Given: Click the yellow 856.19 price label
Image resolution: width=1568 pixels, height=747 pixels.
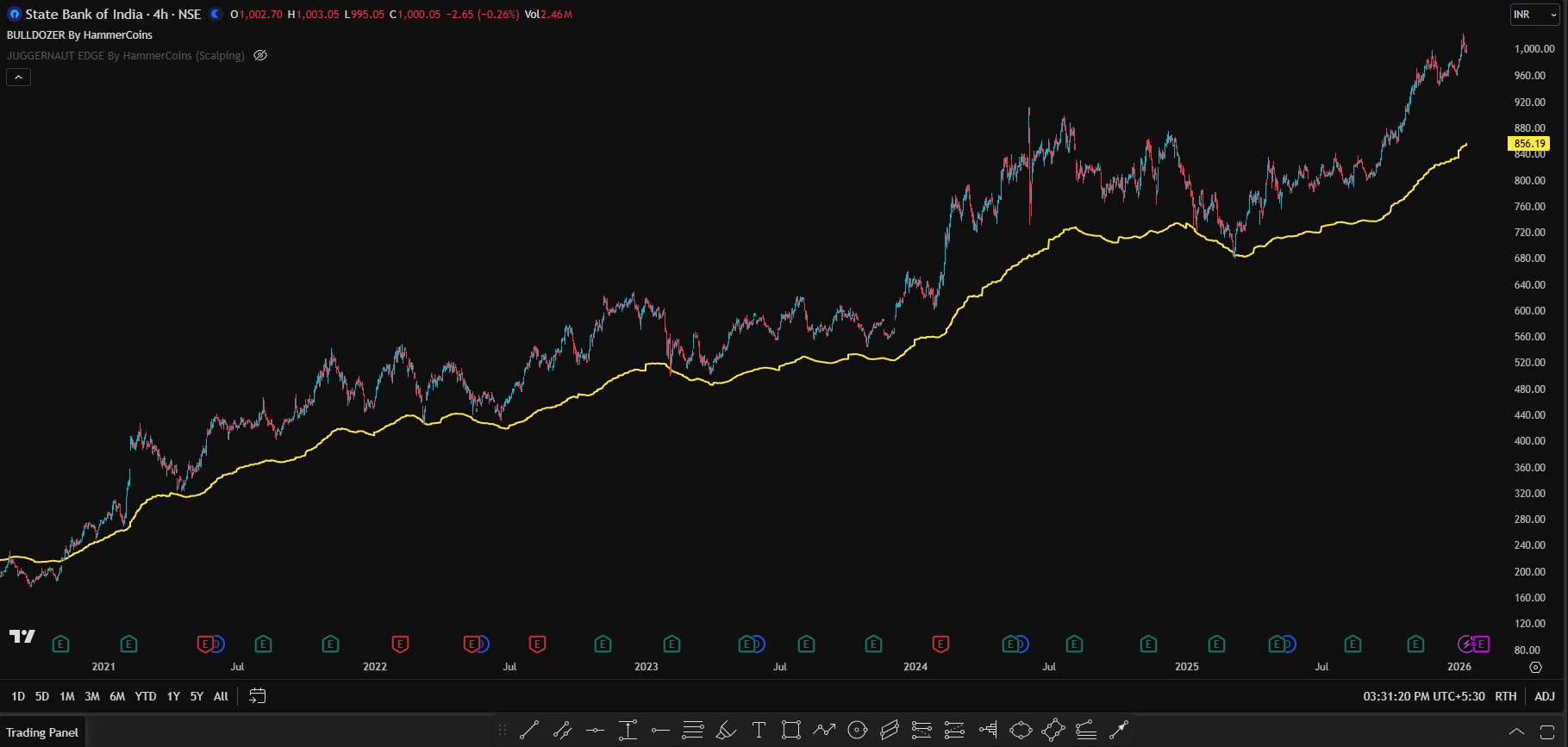Looking at the screenshot, I should click(x=1528, y=144).
